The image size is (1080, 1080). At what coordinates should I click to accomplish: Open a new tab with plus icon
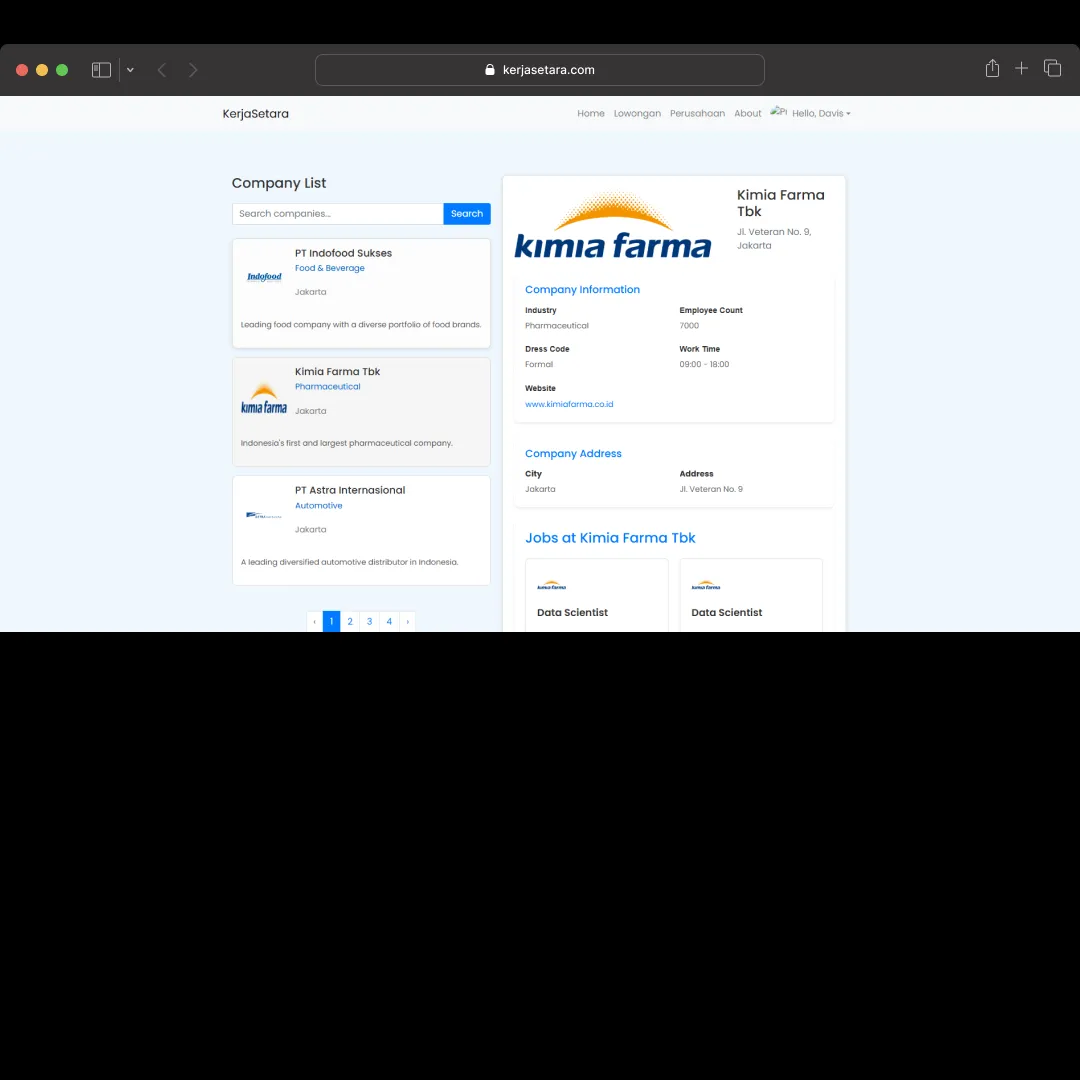point(1021,68)
